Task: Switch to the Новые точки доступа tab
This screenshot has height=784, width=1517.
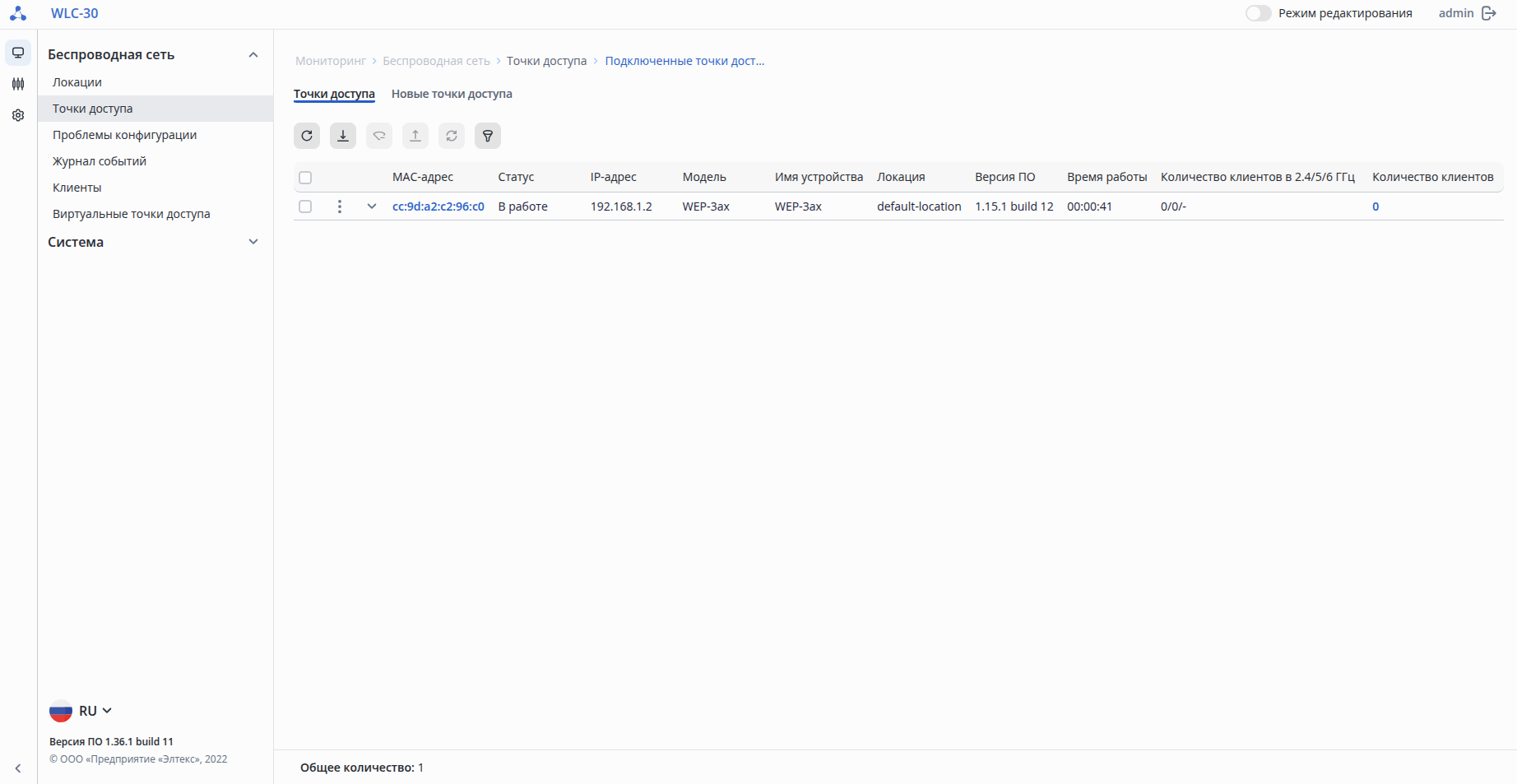Action: pos(452,94)
